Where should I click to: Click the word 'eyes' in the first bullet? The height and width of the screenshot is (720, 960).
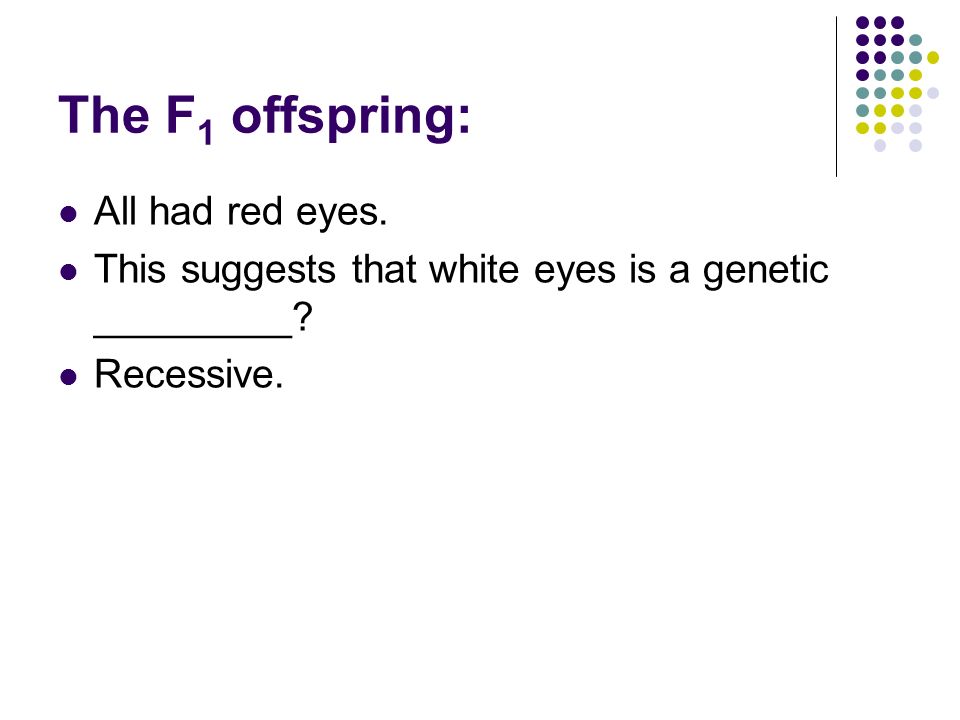(x=341, y=214)
